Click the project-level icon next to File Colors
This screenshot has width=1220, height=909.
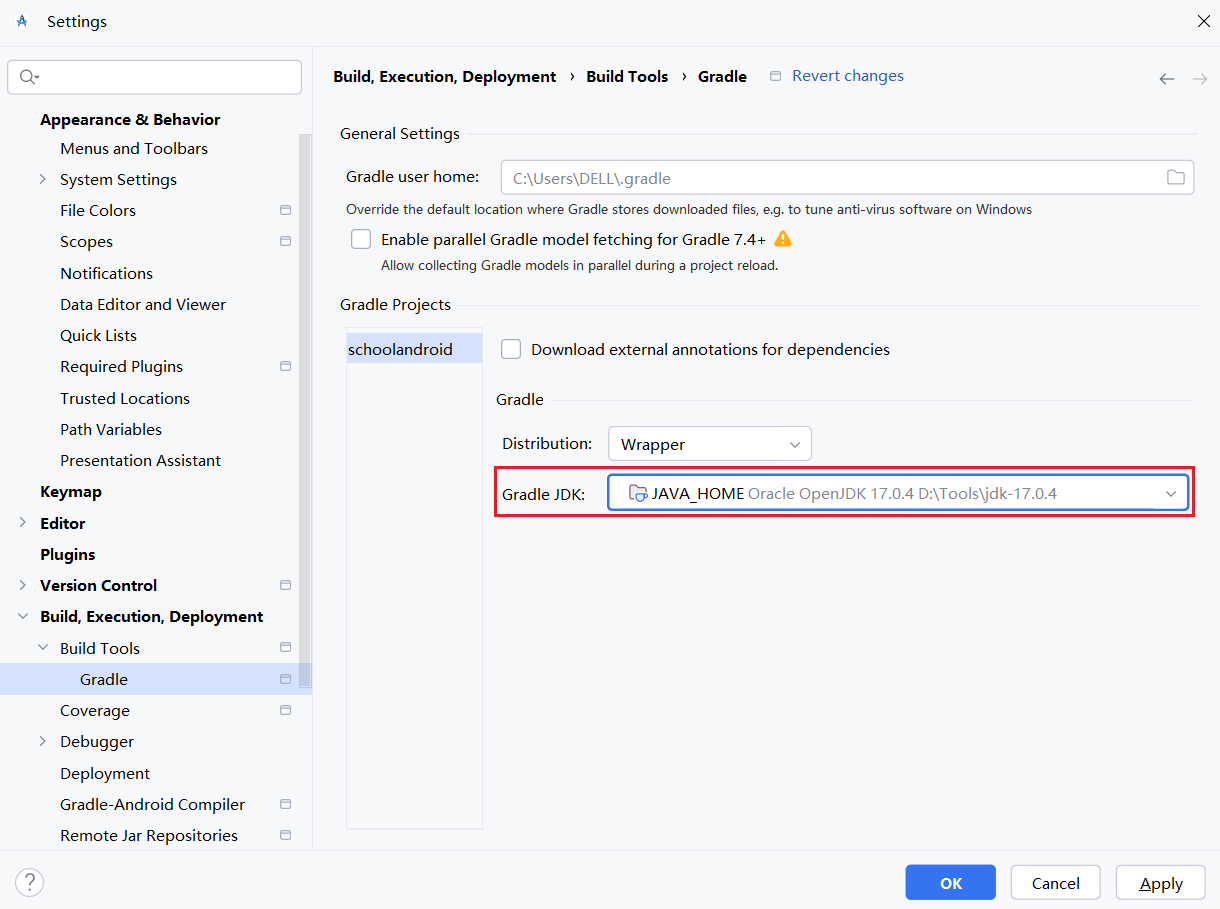pyautogui.click(x=286, y=210)
